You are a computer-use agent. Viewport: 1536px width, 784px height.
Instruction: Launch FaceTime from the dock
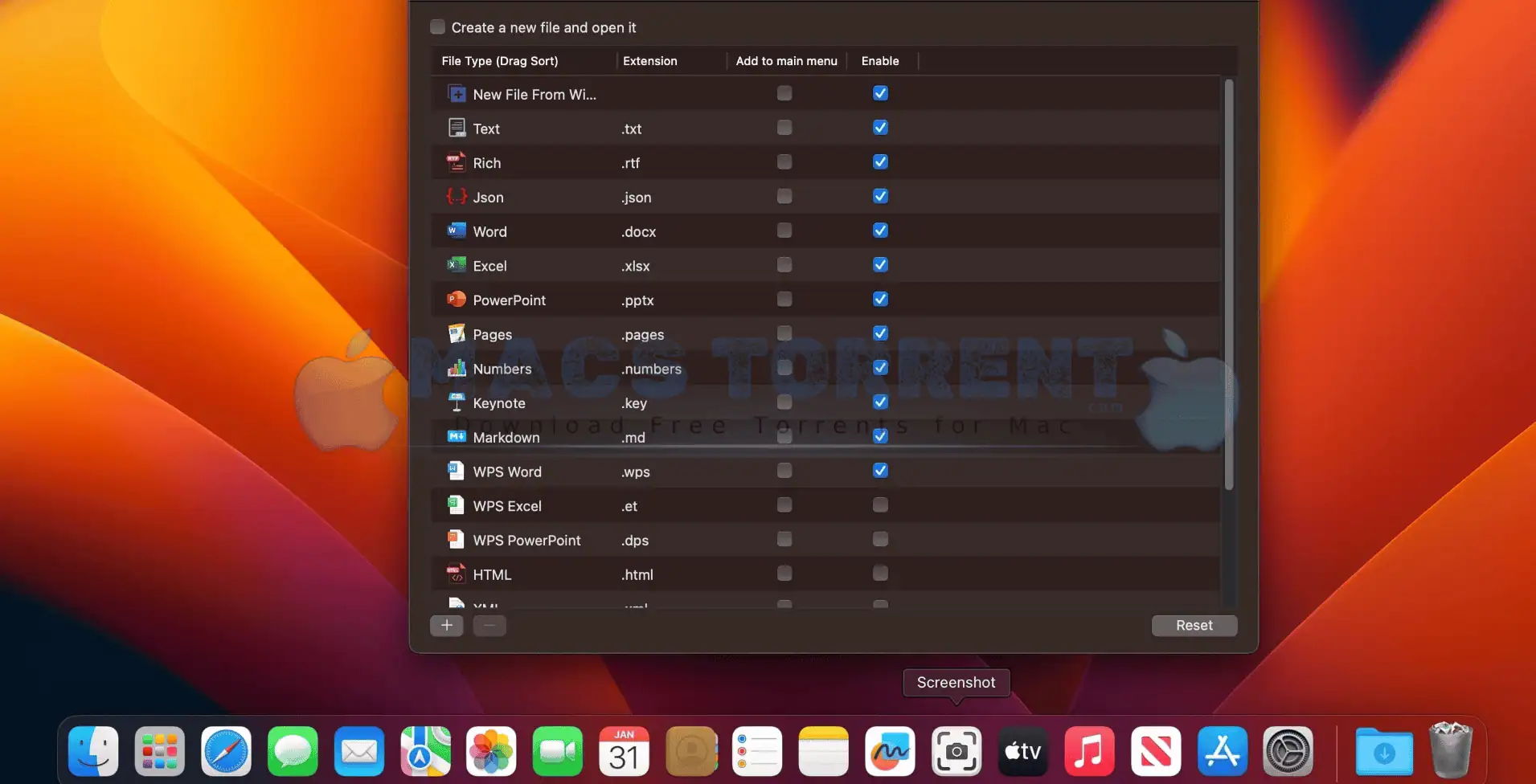[558, 752]
